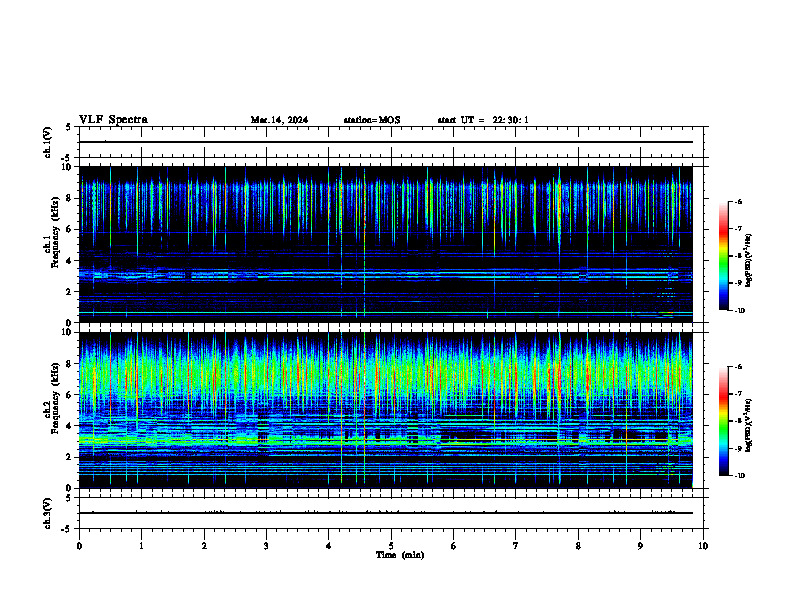Click the time axis tick label "6"
This screenshot has height=612, width=792.
pyautogui.click(x=453, y=546)
